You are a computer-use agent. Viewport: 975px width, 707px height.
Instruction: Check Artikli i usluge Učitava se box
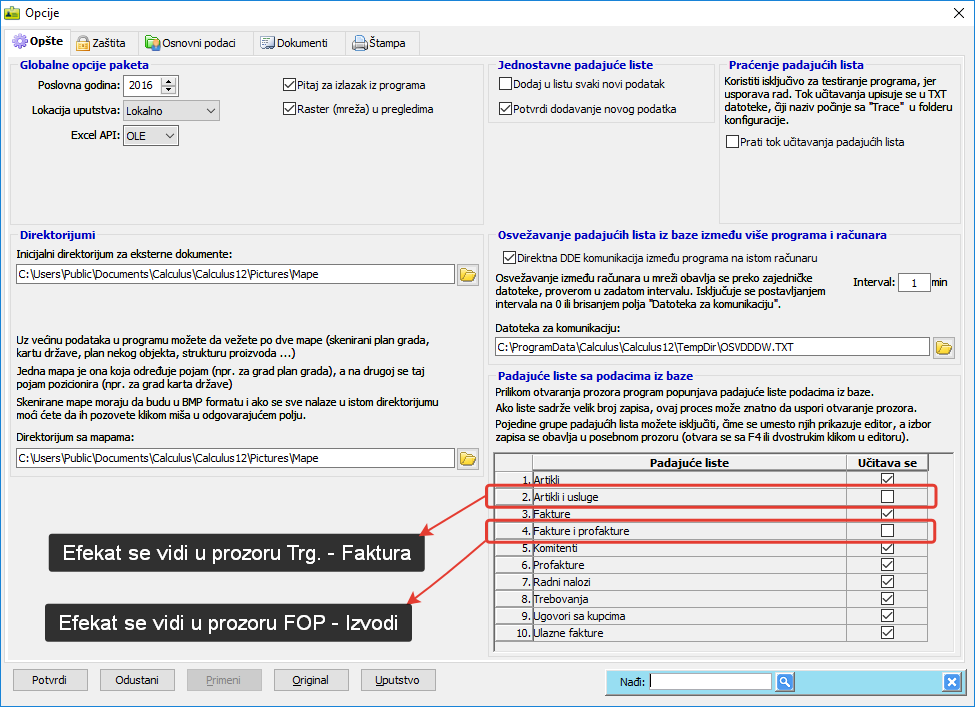[x=887, y=496]
